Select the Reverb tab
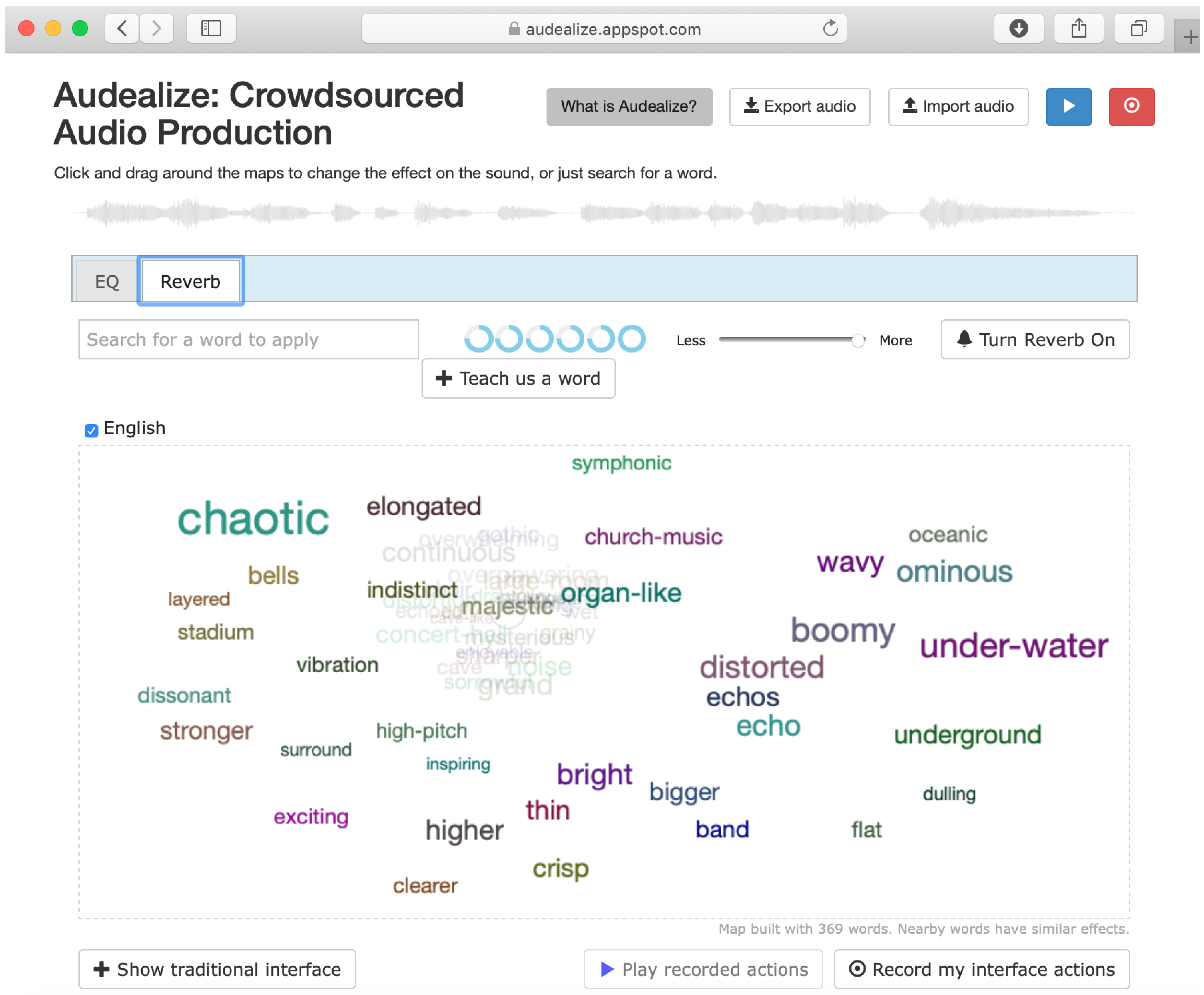Screen dimensions: 1204x995 pos(190,281)
